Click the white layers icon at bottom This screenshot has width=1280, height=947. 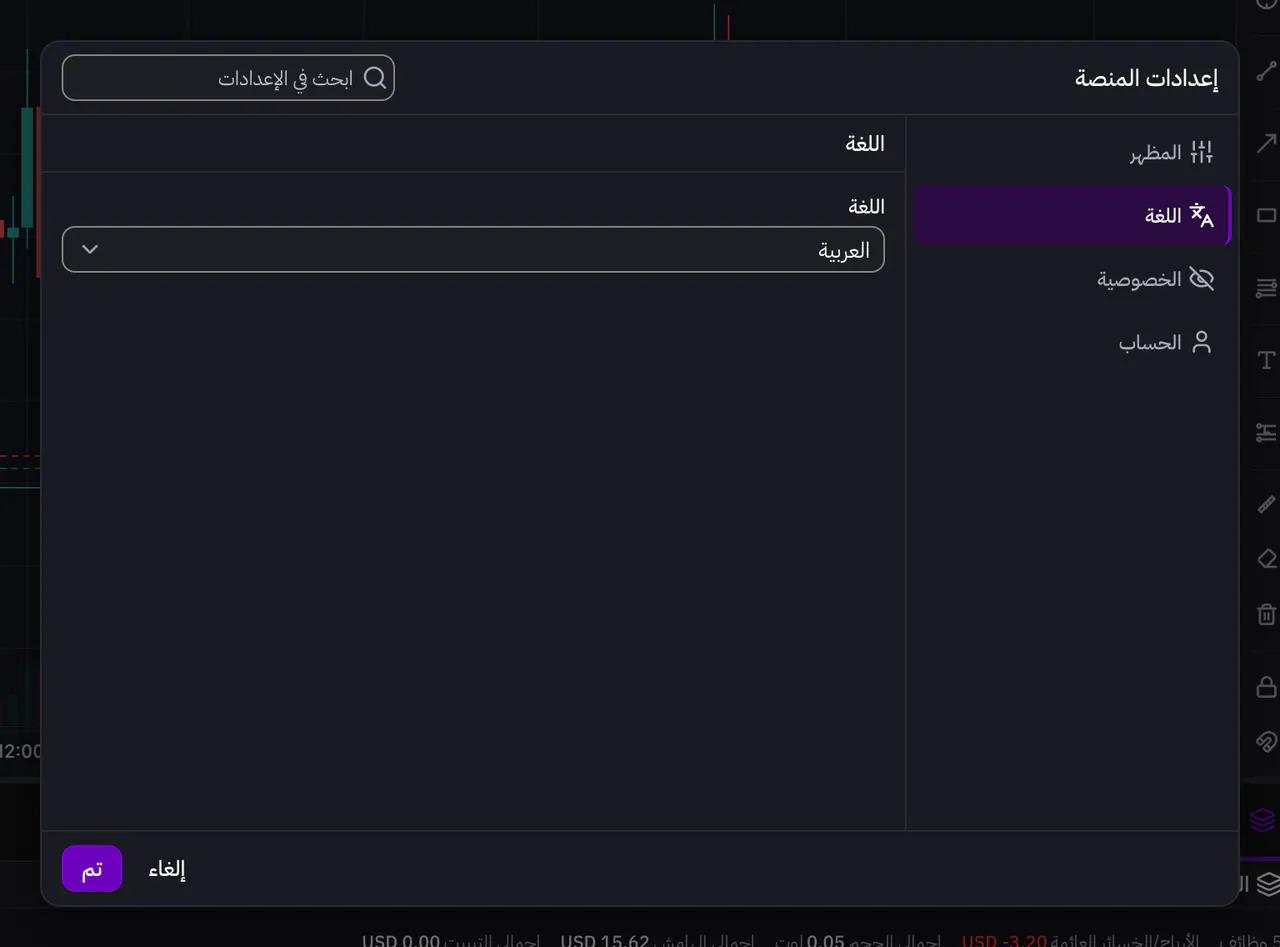click(x=1268, y=884)
